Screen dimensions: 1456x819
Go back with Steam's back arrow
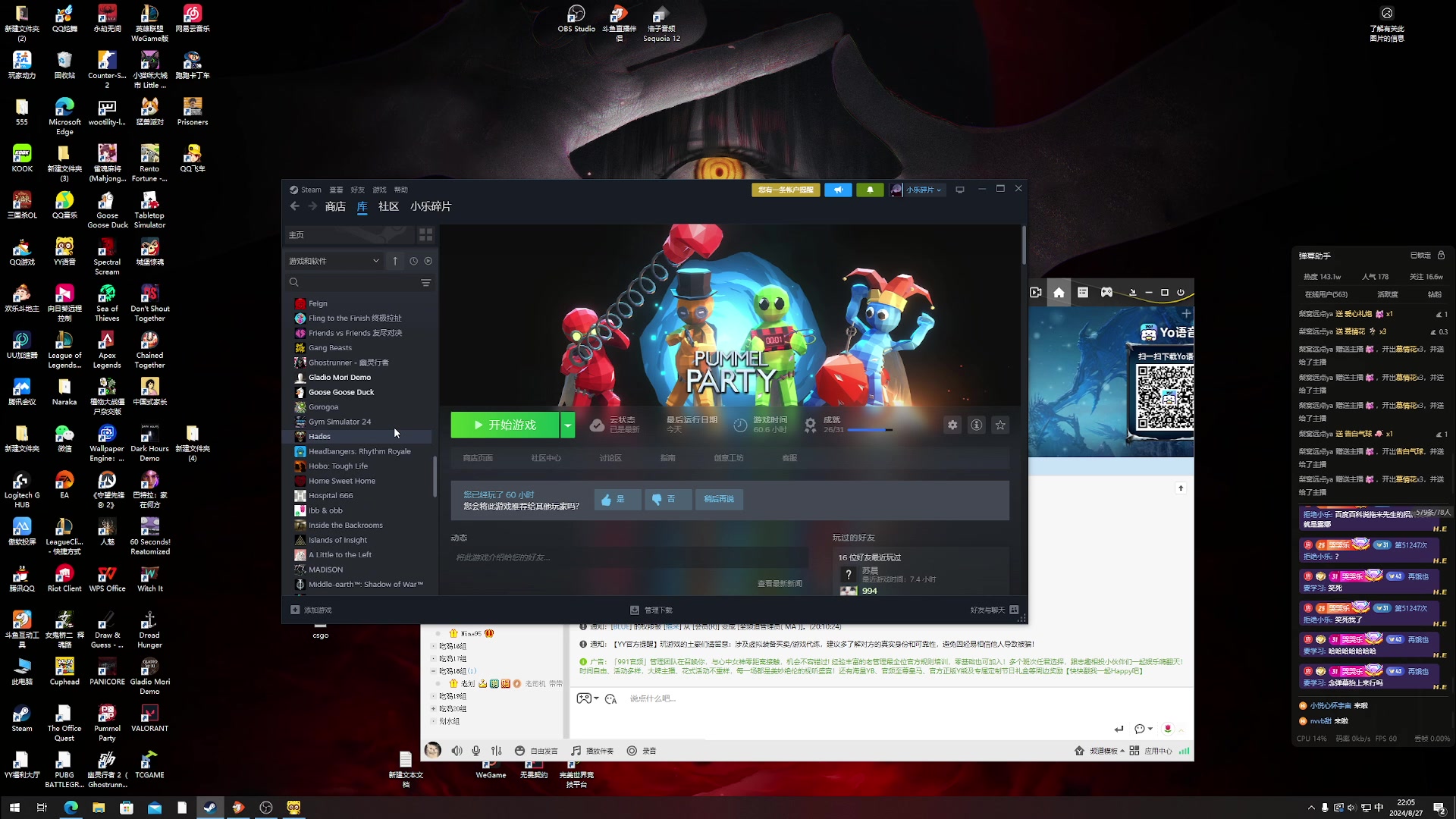pos(295,206)
